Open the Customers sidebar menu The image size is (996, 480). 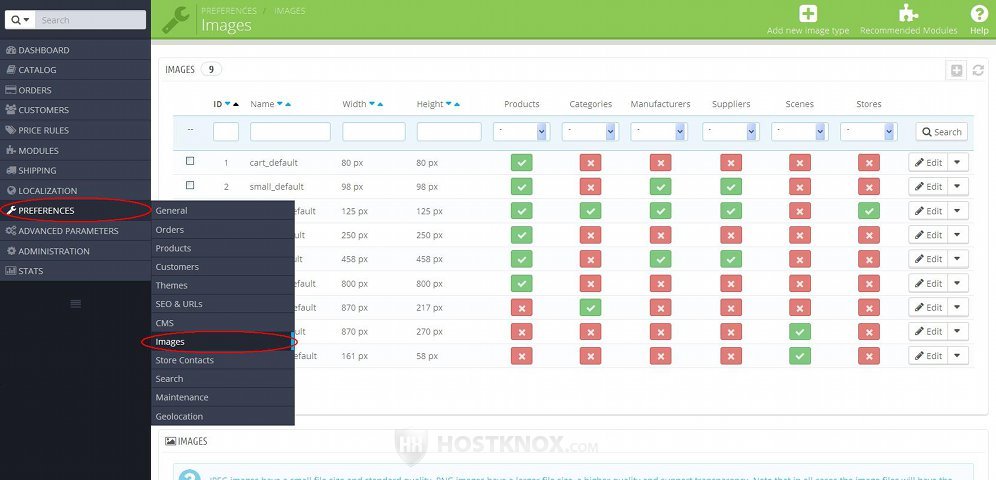[75, 110]
